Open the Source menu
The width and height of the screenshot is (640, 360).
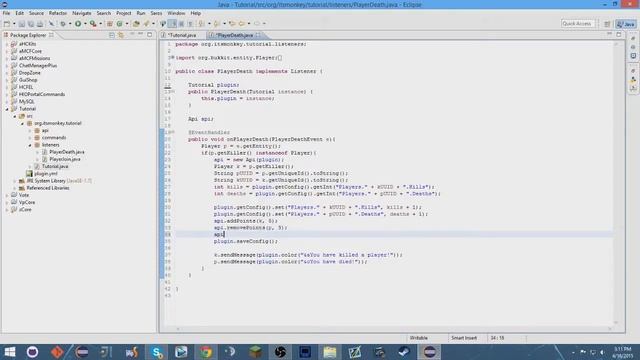click(36, 13)
